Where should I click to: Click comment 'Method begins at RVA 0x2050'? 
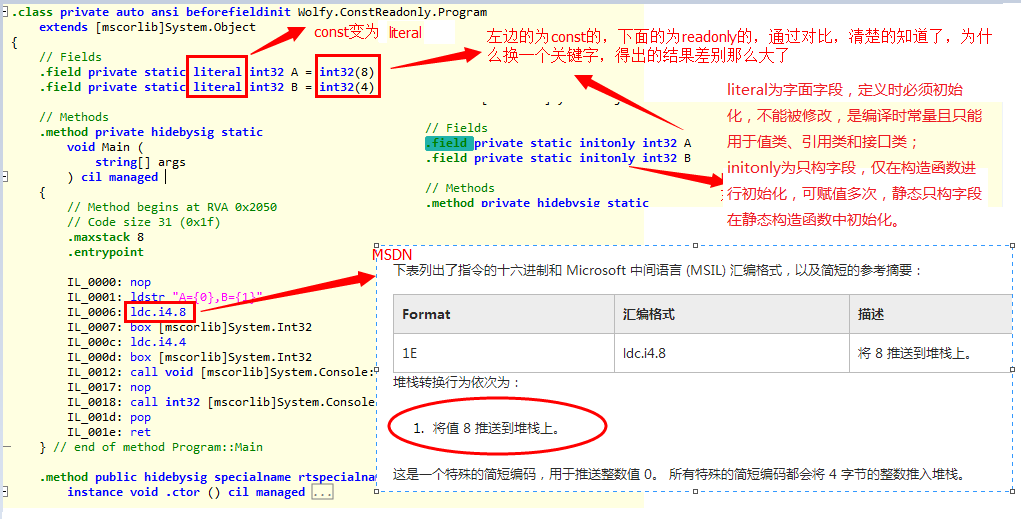click(x=172, y=207)
